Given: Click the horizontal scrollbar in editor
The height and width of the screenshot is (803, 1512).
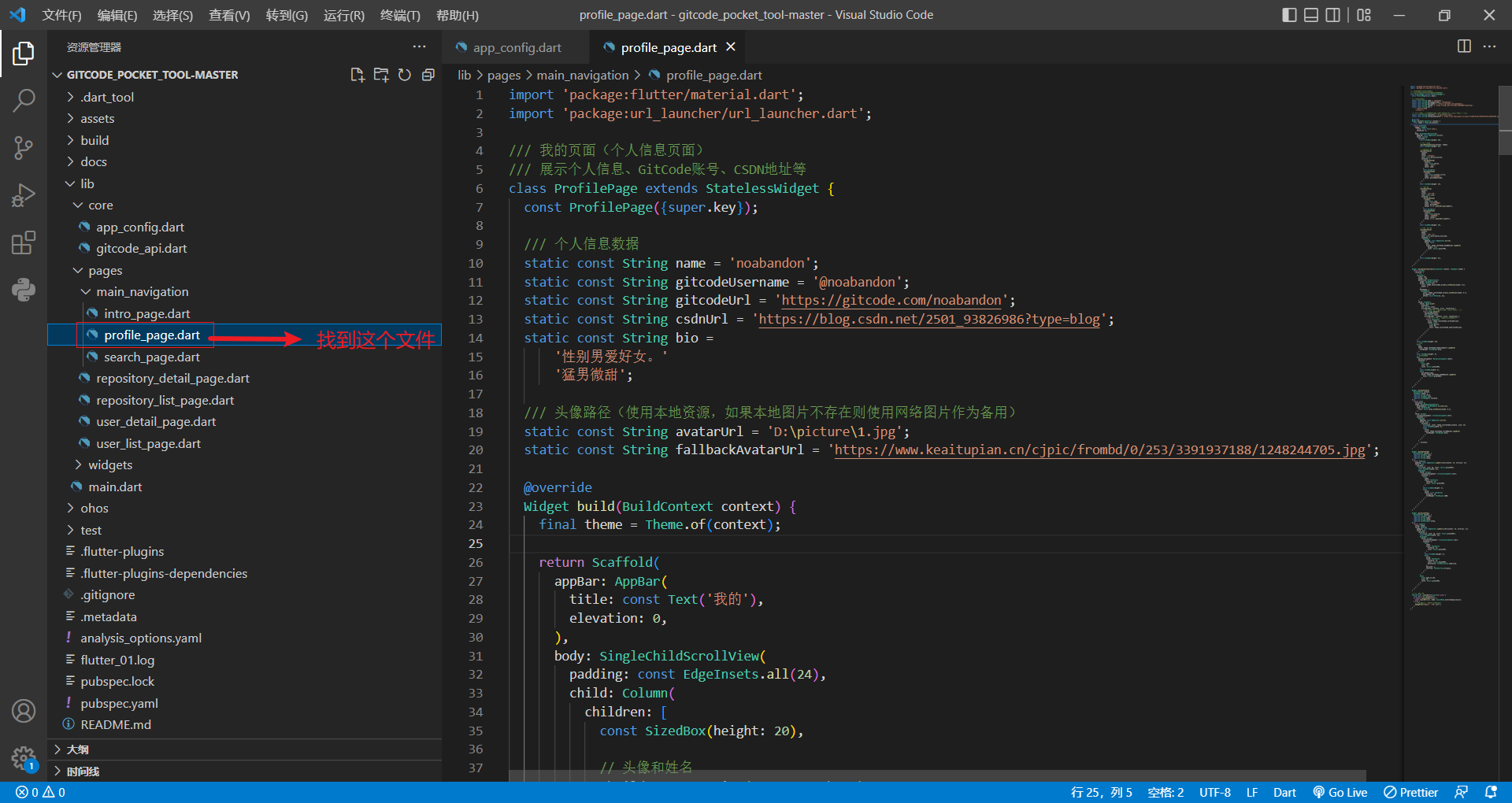Looking at the screenshot, I should 937,775.
